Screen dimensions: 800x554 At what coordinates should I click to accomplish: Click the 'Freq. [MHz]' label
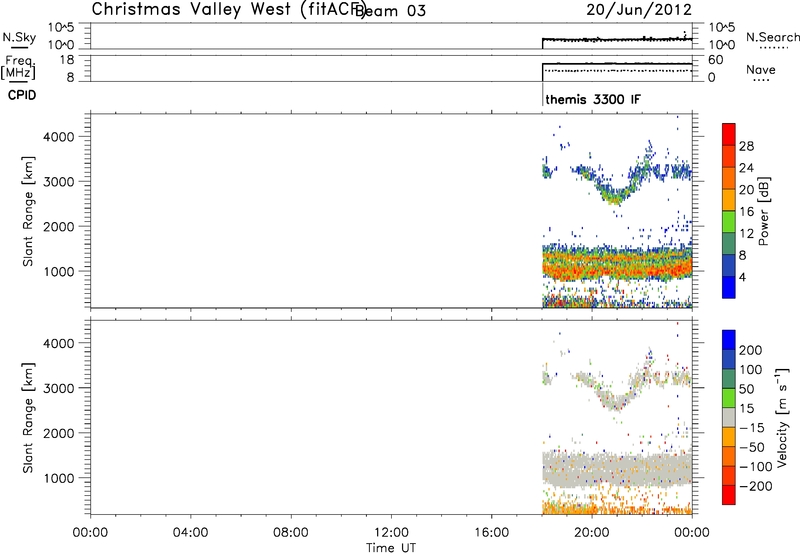tap(19, 67)
